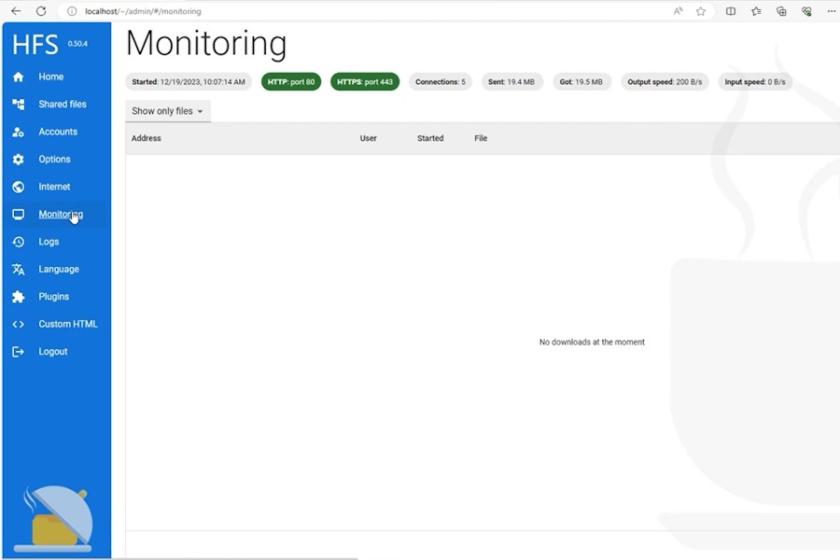
Task: Click the Input speed 0 B/s chip
Action: [755, 82]
